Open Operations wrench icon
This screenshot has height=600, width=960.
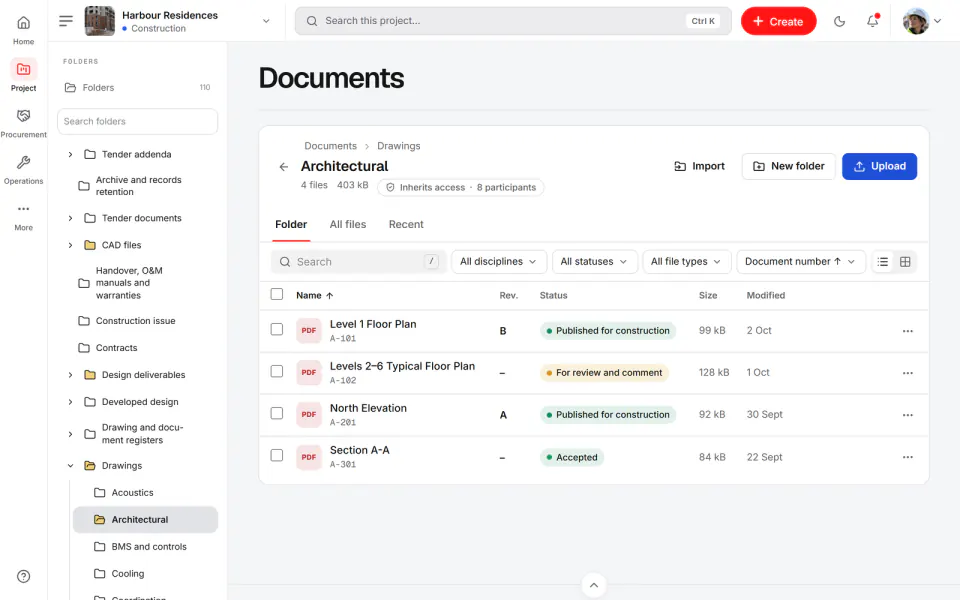tap(23, 162)
